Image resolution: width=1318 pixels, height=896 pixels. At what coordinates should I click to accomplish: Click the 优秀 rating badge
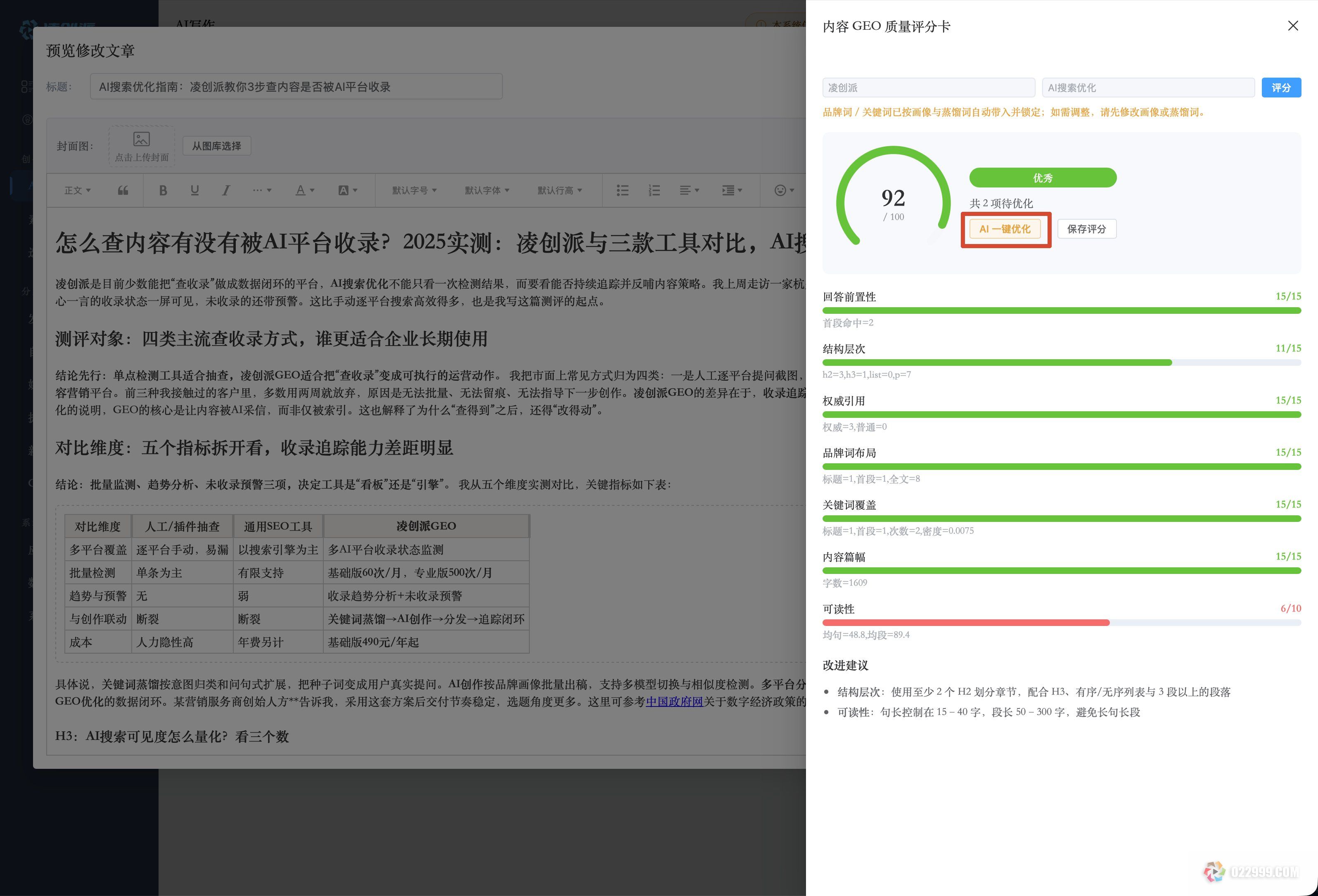(x=1043, y=178)
